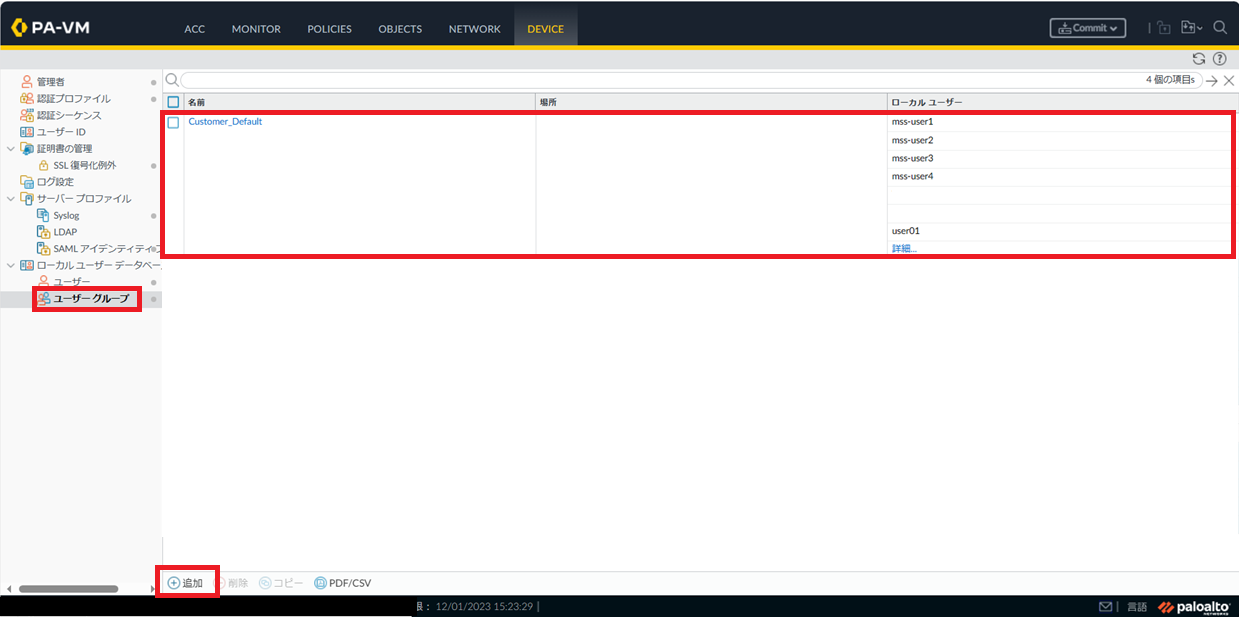Select the Syslog server profile
Image resolution: width=1239 pixels, height=617 pixels.
(x=66, y=215)
